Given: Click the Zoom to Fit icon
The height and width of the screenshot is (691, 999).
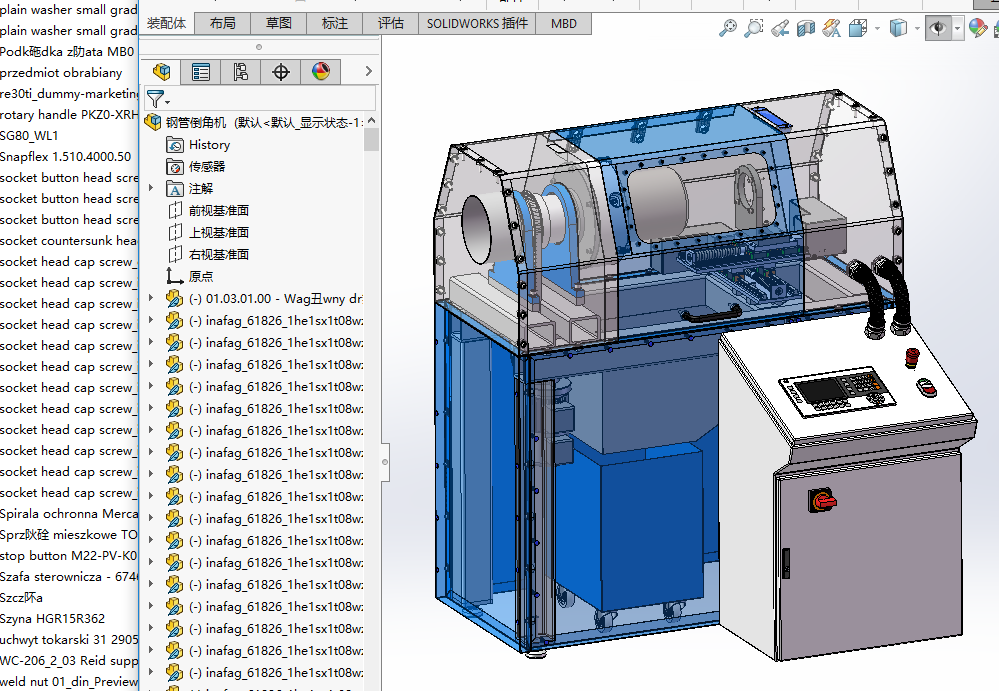Looking at the screenshot, I should (x=728, y=29).
